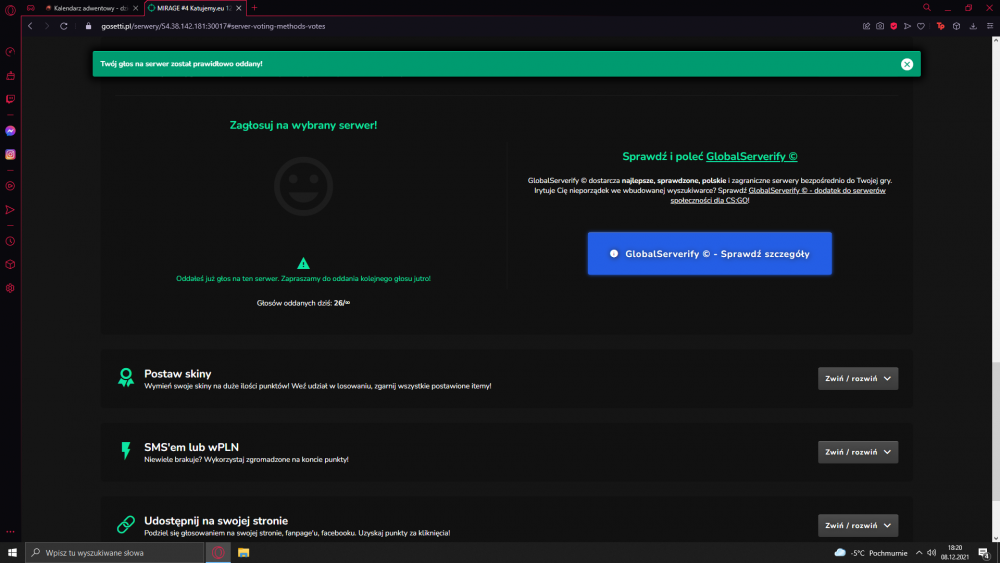Click the "Zagłosuj na wybrany serwer!" heading
The height and width of the screenshot is (563, 1000).
[304, 125]
